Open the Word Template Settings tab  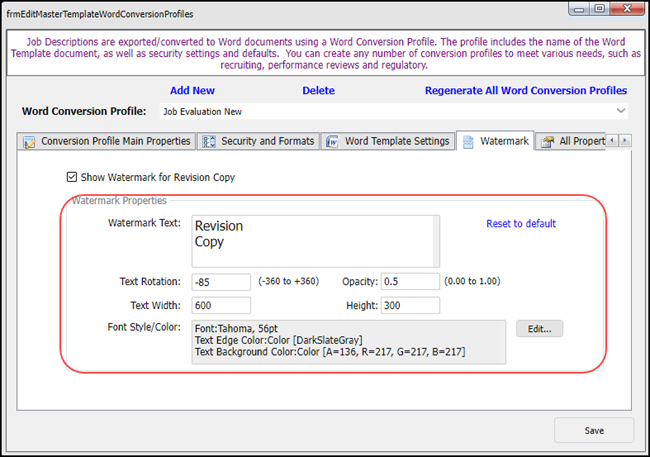388,141
